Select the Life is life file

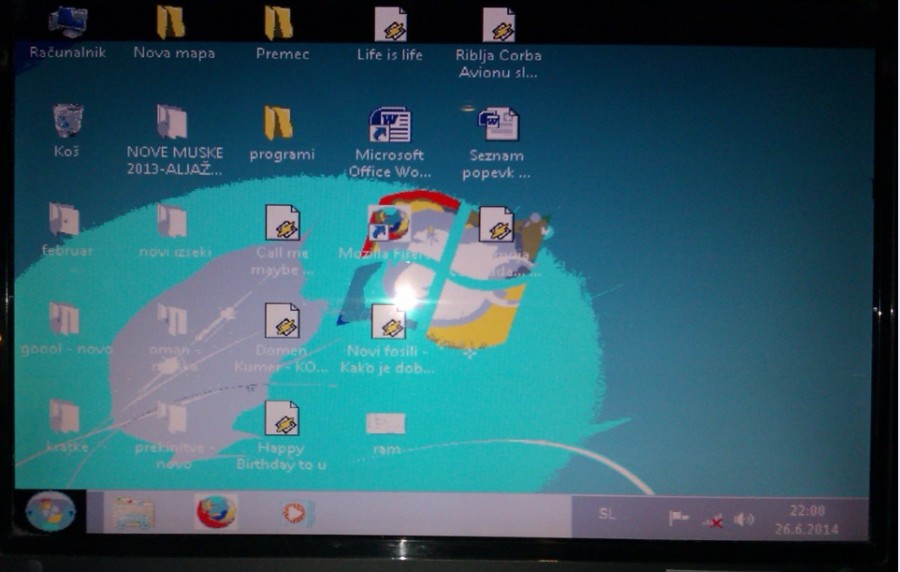(x=390, y=25)
